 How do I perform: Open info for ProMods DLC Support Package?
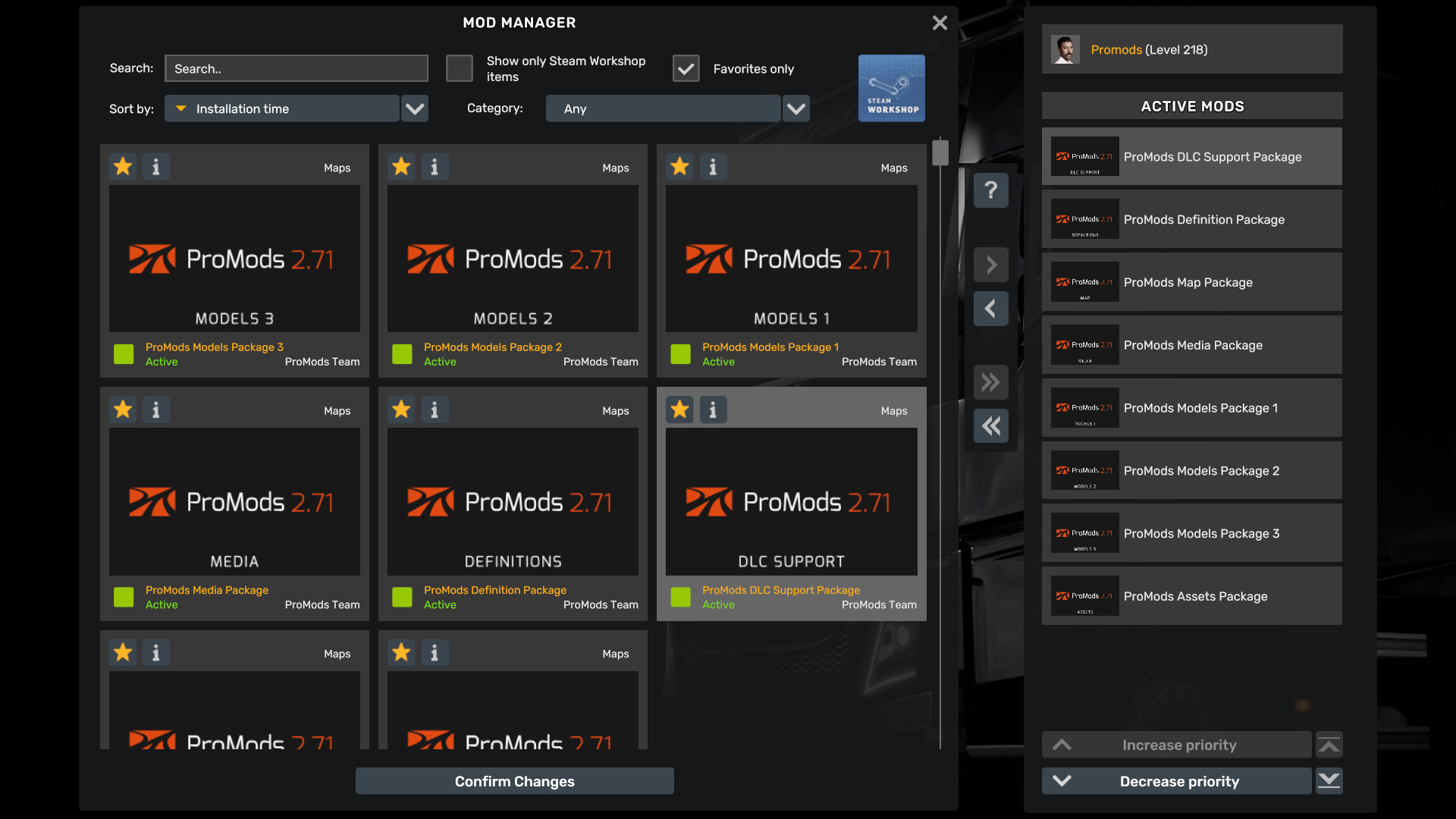tap(712, 409)
